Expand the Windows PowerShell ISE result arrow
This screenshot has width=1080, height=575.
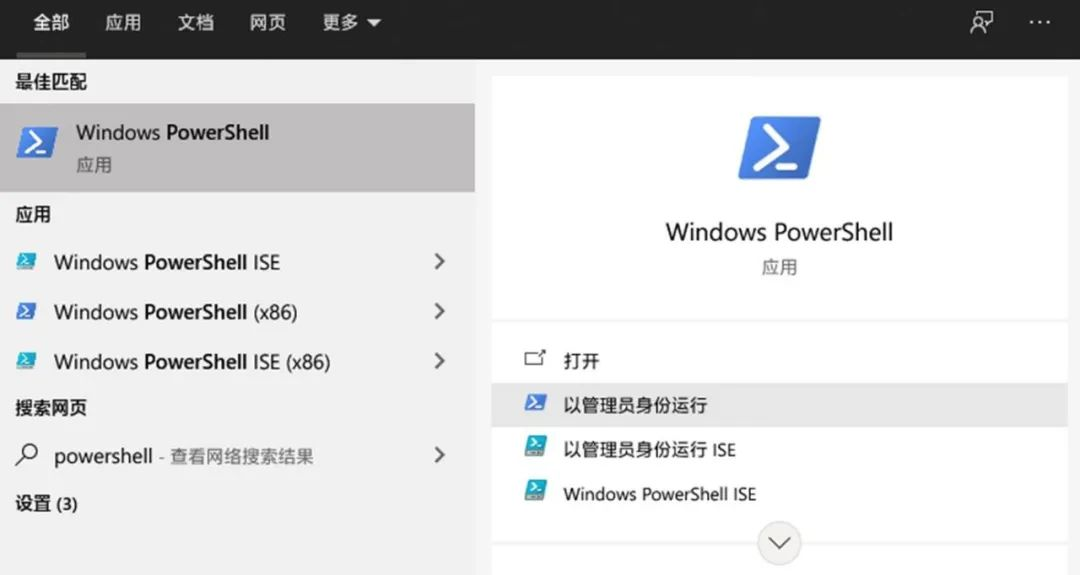click(x=439, y=262)
